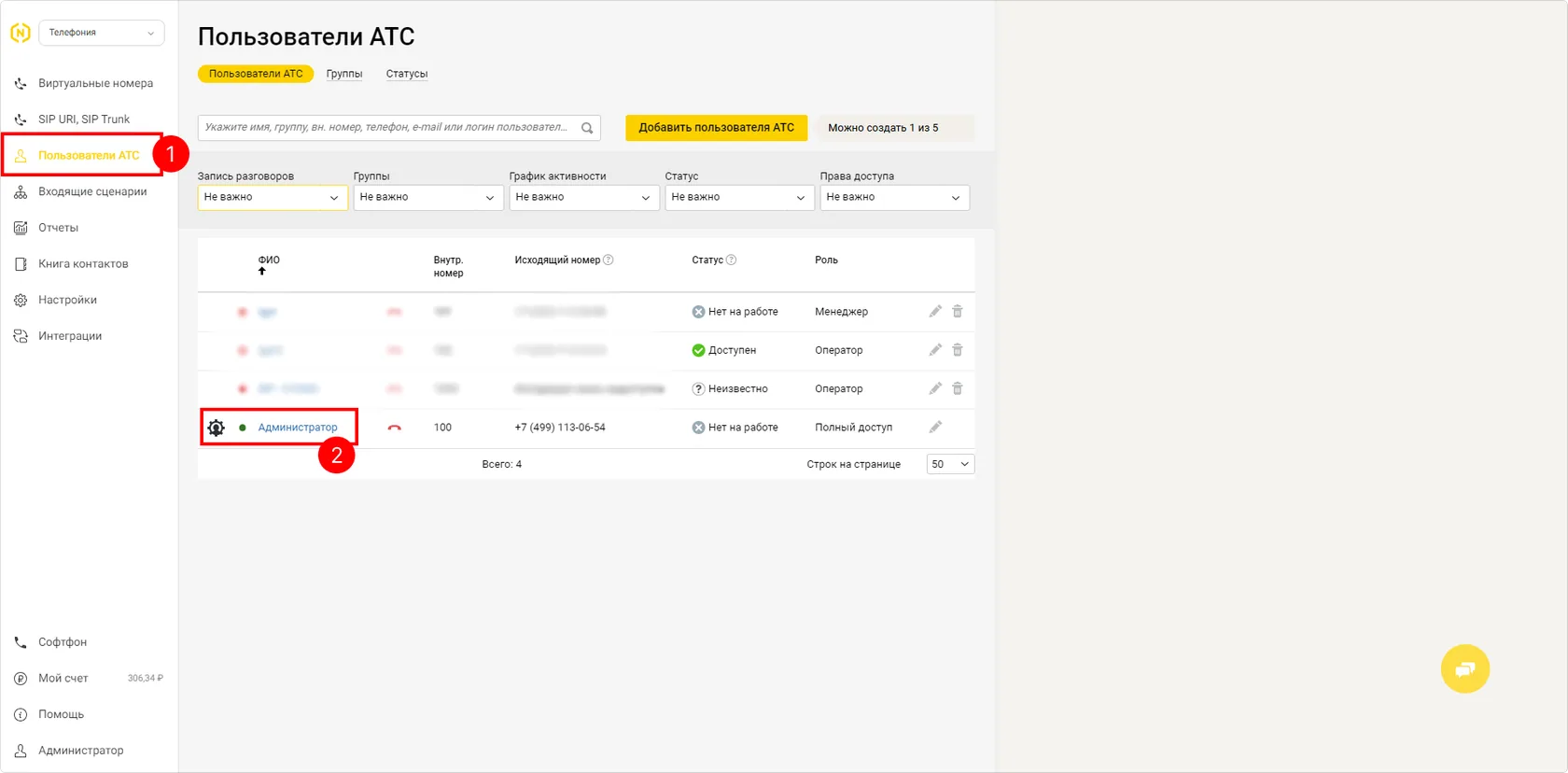Screen dimensions: 1568x773
Task: Click help icon next to Исходящий номер
Action: pos(609,260)
